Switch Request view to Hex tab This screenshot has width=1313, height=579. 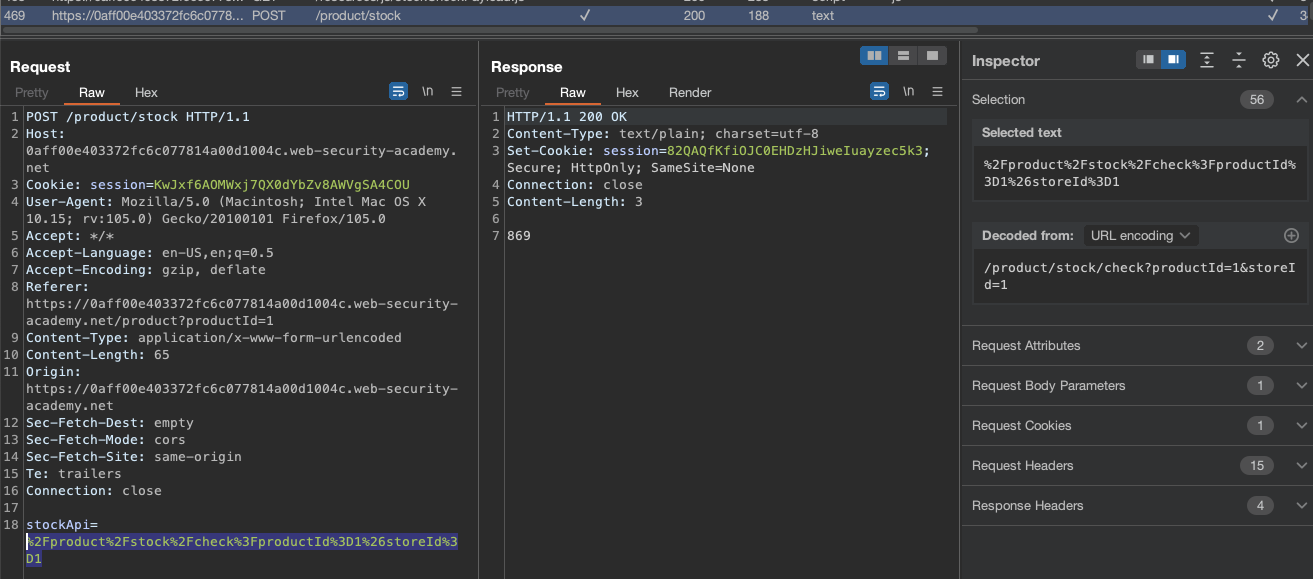click(x=146, y=93)
